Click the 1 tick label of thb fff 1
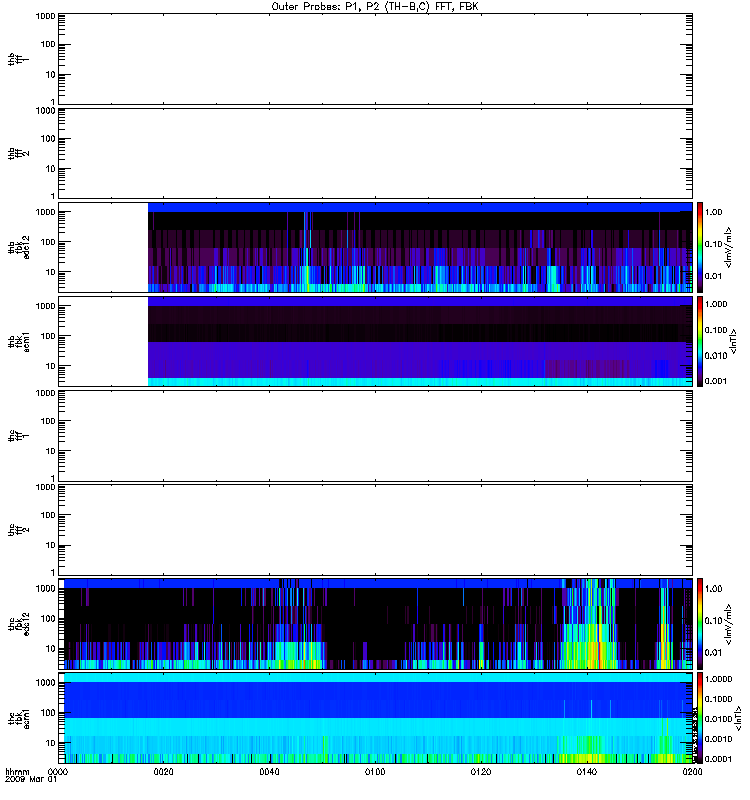The width and height of the screenshot is (750, 800). pos(53,102)
